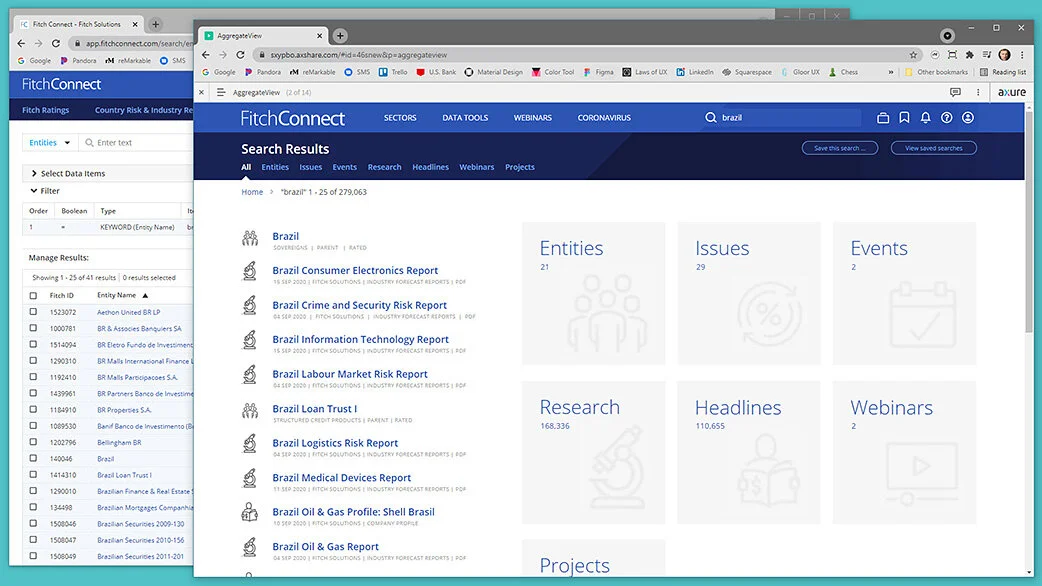Image resolution: width=1042 pixels, height=586 pixels.
Task: Click the brazil search input field
Action: pyautogui.click(x=789, y=118)
